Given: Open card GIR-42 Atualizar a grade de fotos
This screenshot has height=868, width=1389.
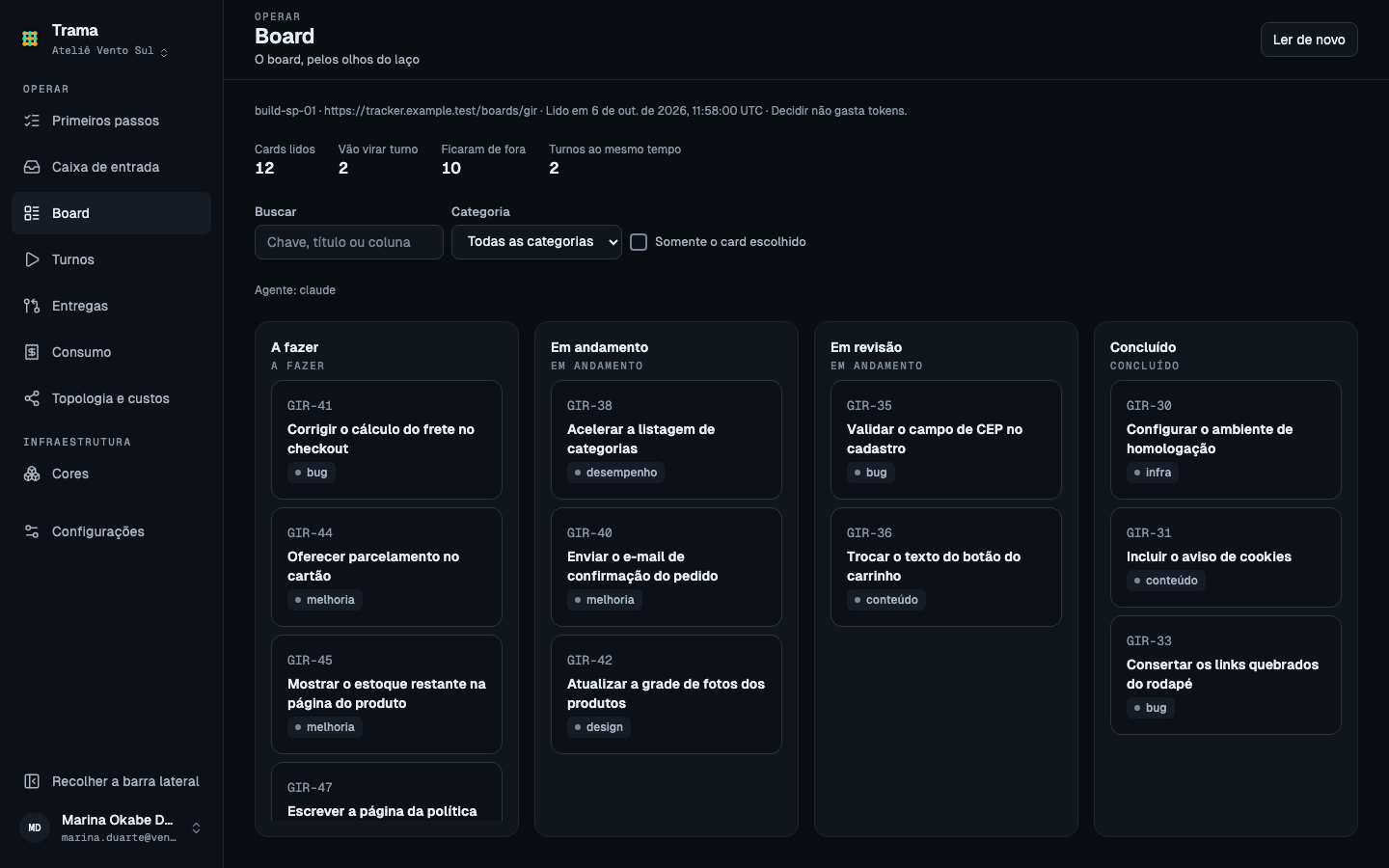Looking at the screenshot, I should 667,694.
